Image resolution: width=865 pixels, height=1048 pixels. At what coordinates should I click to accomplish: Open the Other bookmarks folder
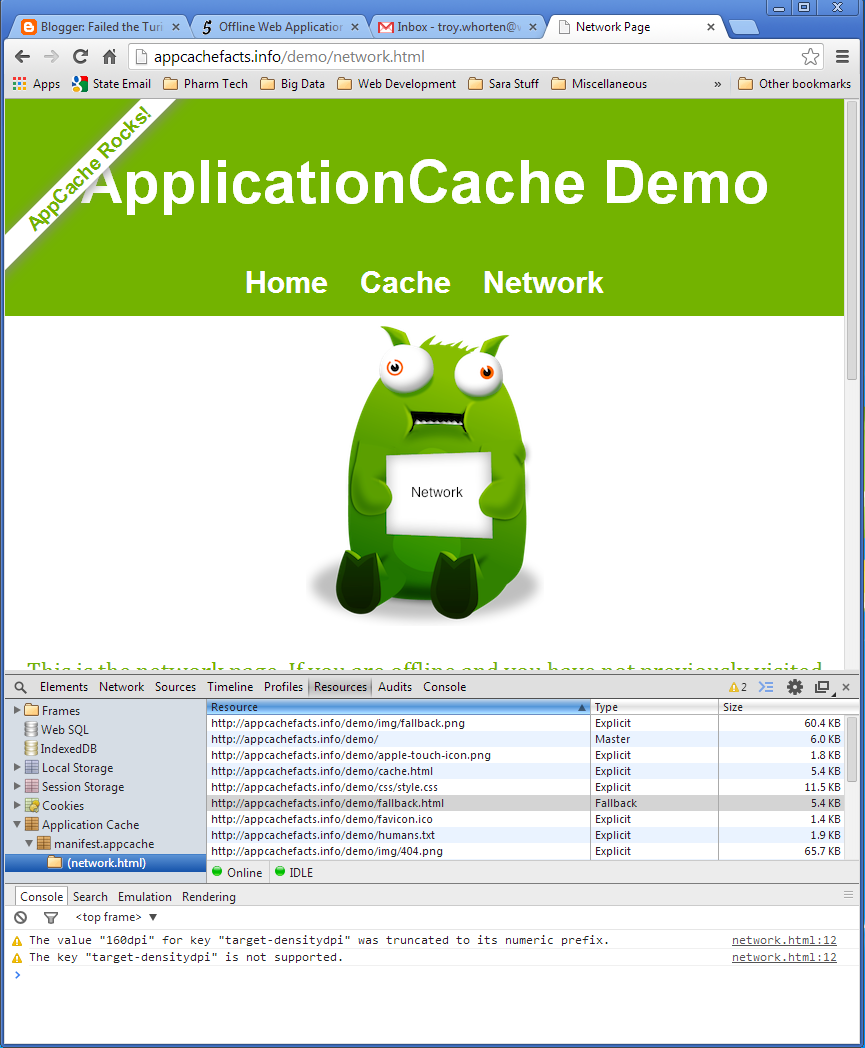point(795,84)
